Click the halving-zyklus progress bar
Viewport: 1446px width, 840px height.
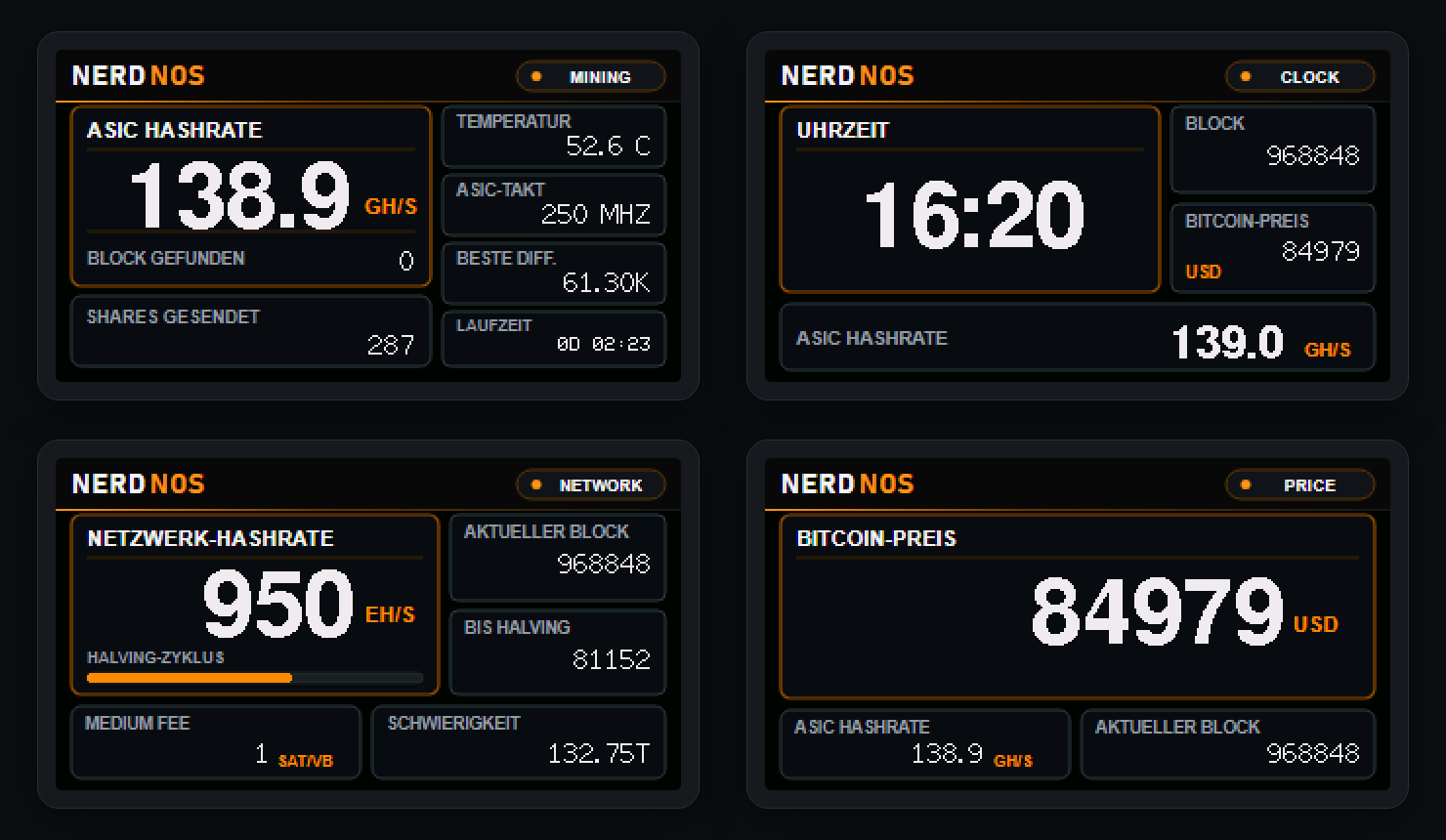tap(255, 678)
